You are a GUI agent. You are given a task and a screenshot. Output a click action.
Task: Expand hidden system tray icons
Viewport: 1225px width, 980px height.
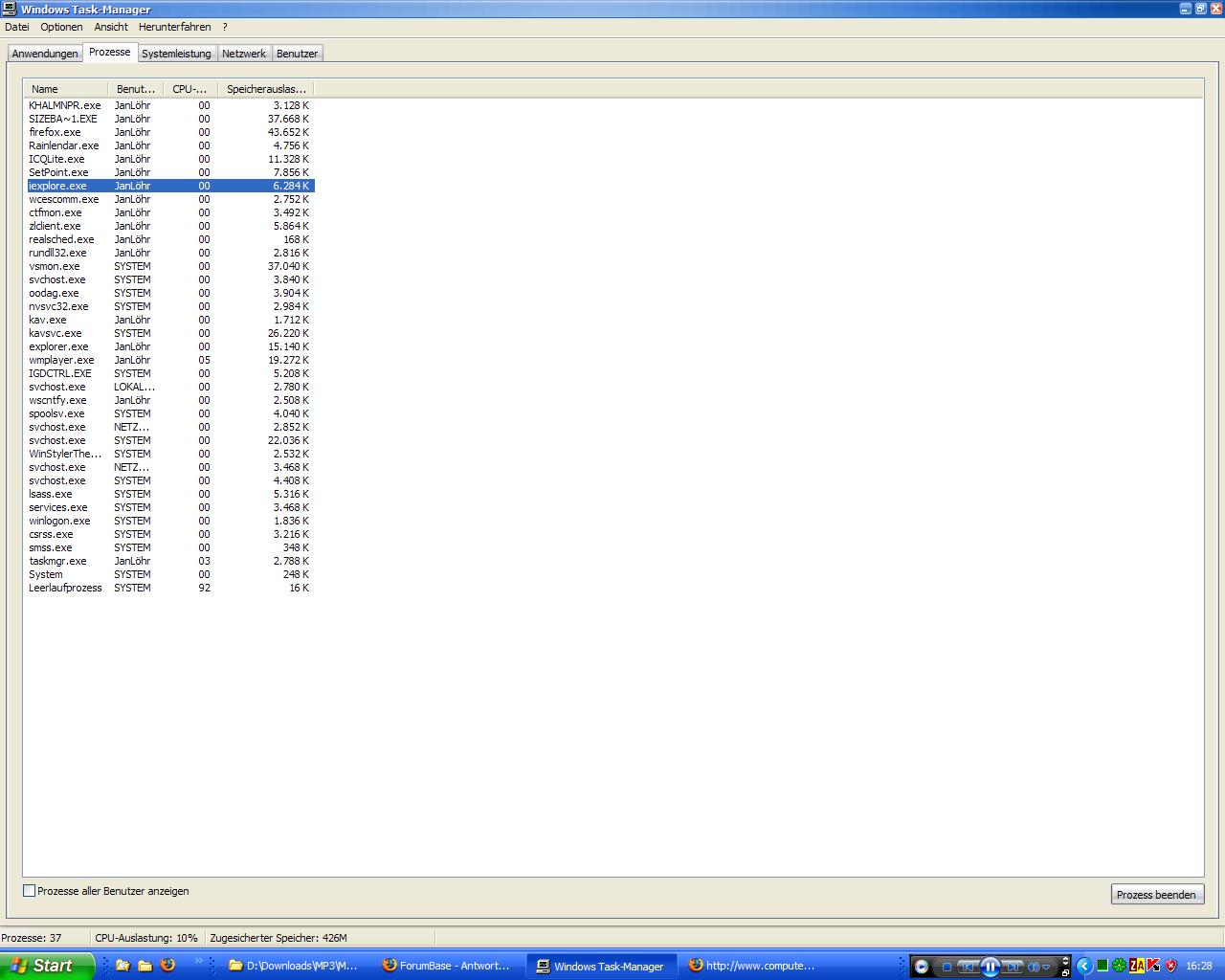click(1084, 966)
